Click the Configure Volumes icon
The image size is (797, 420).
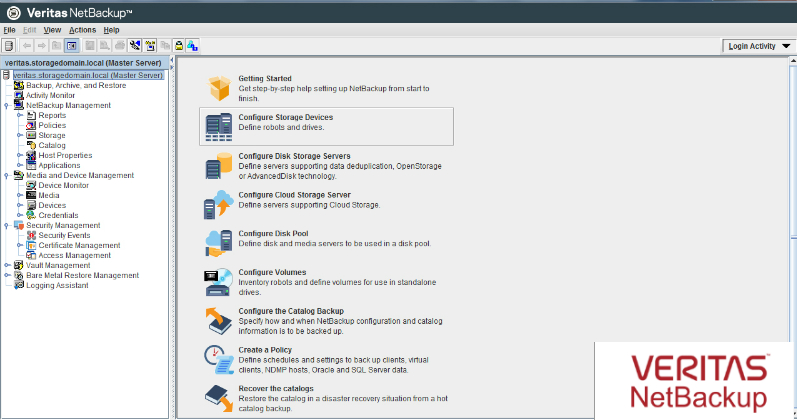click(218, 281)
